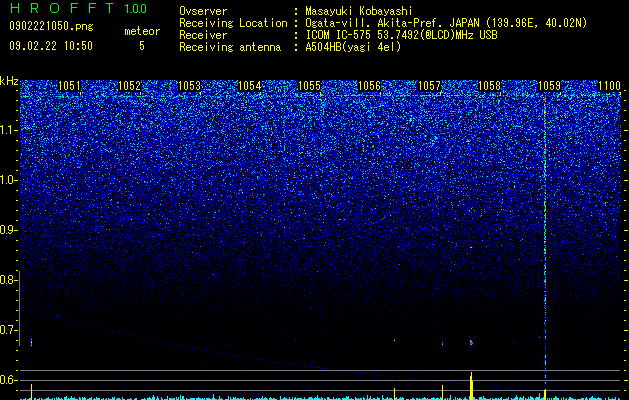This screenshot has height=400, width=629.
Task: Click the A504HB antenna description
Action: point(353,47)
